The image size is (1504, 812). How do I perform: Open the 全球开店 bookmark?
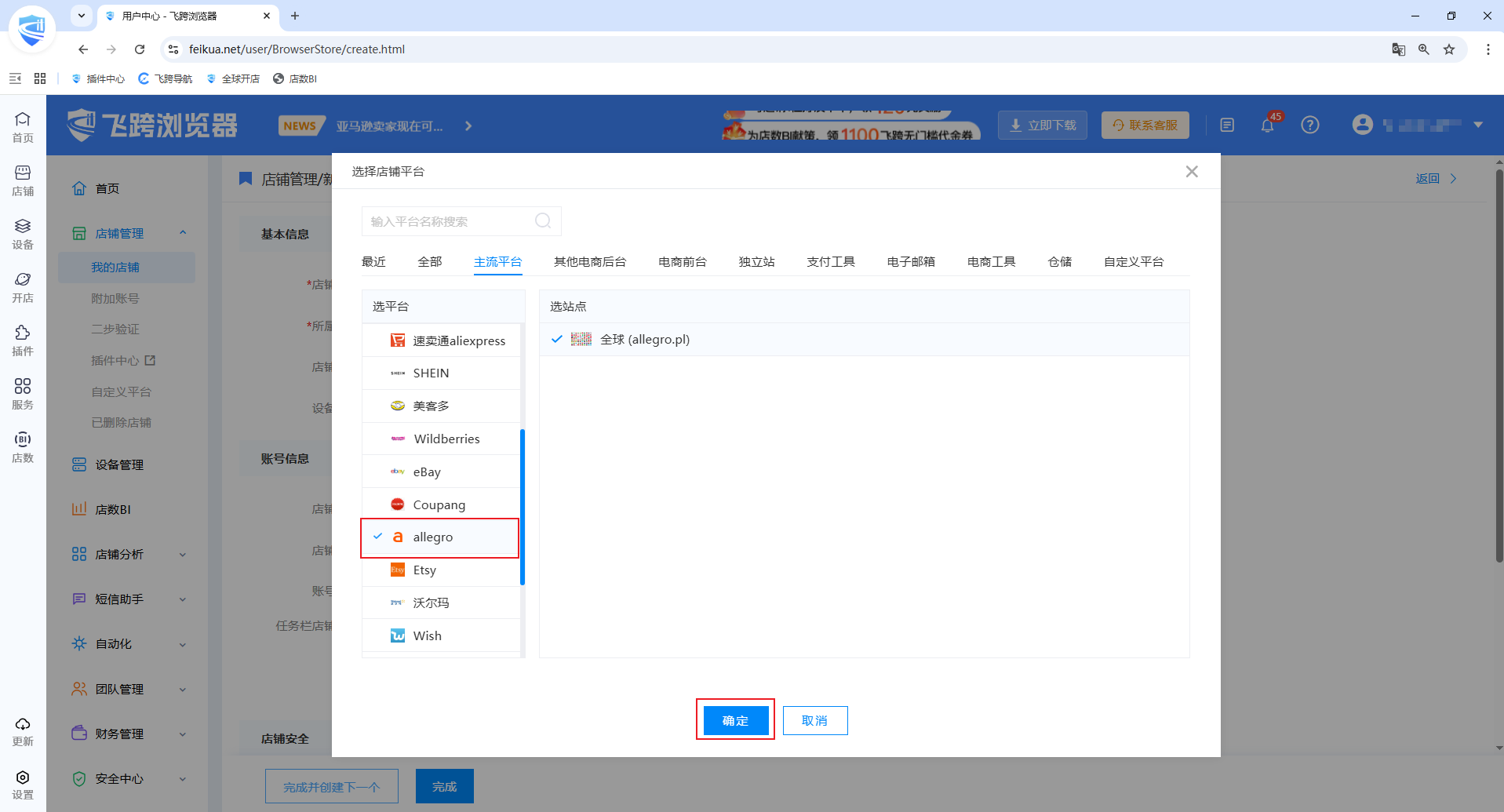tap(233, 78)
